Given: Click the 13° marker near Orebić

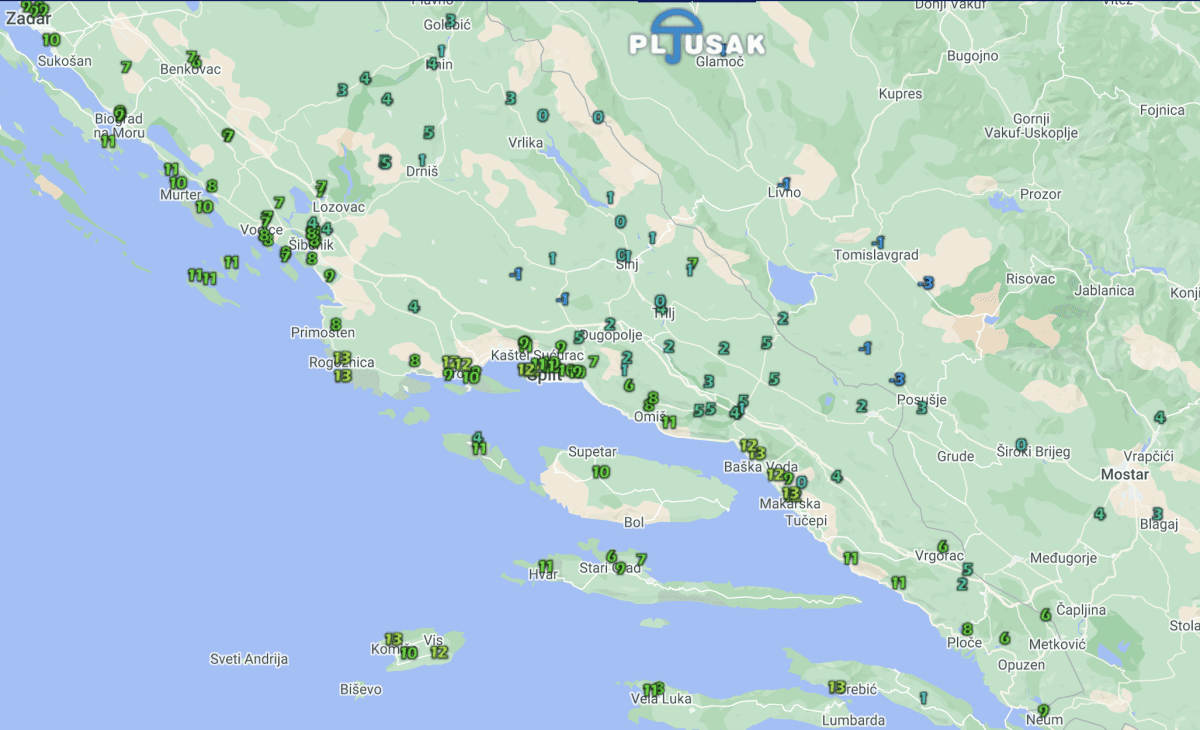Looking at the screenshot, I should click(x=837, y=687).
